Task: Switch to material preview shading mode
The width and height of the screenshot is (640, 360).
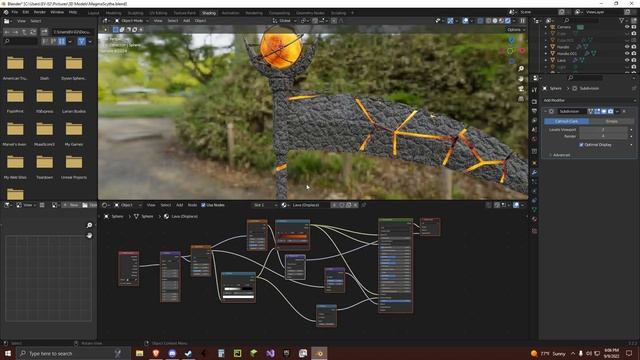Action: [x=501, y=21]
